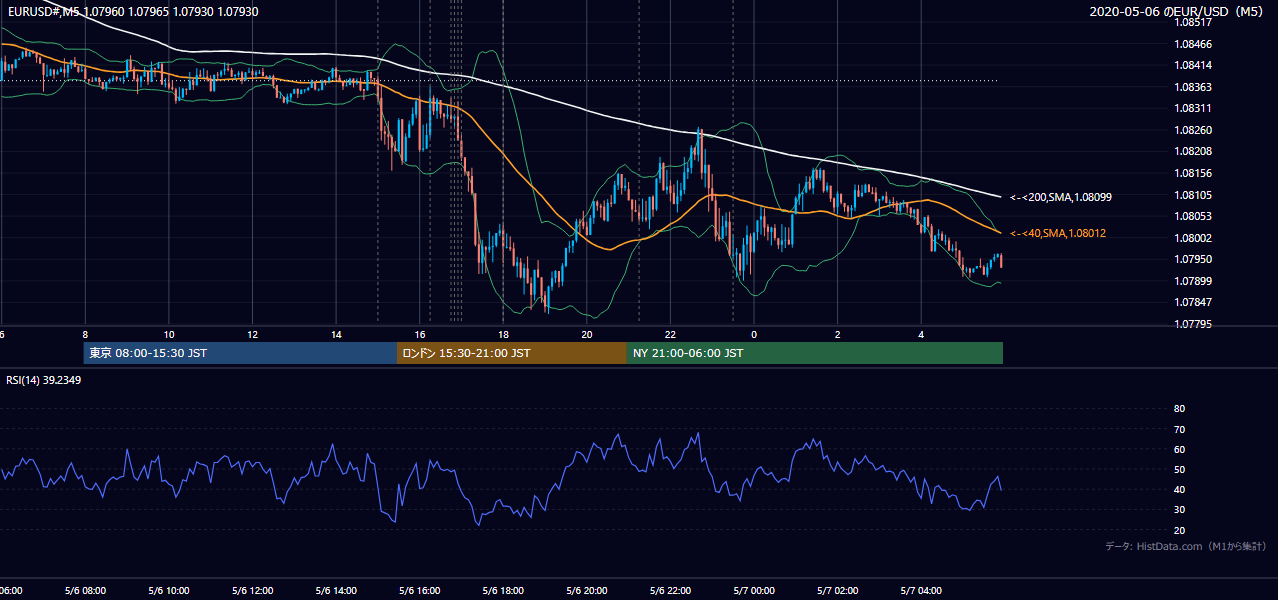Screen dimensions: 1278x600
Task: Click price axis value 1.07847
Action: [1193, 302]
